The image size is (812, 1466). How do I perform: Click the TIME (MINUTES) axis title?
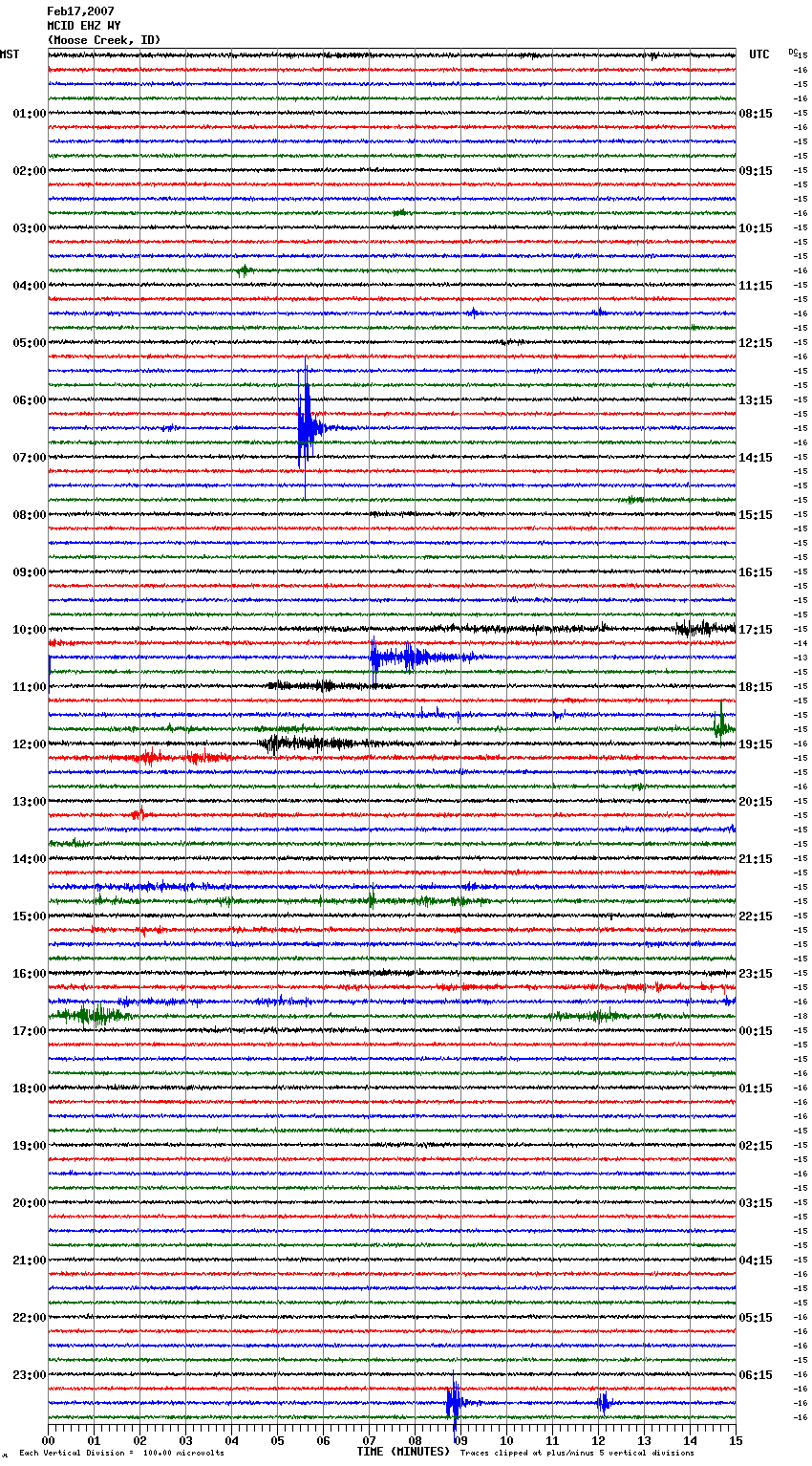403,1452
